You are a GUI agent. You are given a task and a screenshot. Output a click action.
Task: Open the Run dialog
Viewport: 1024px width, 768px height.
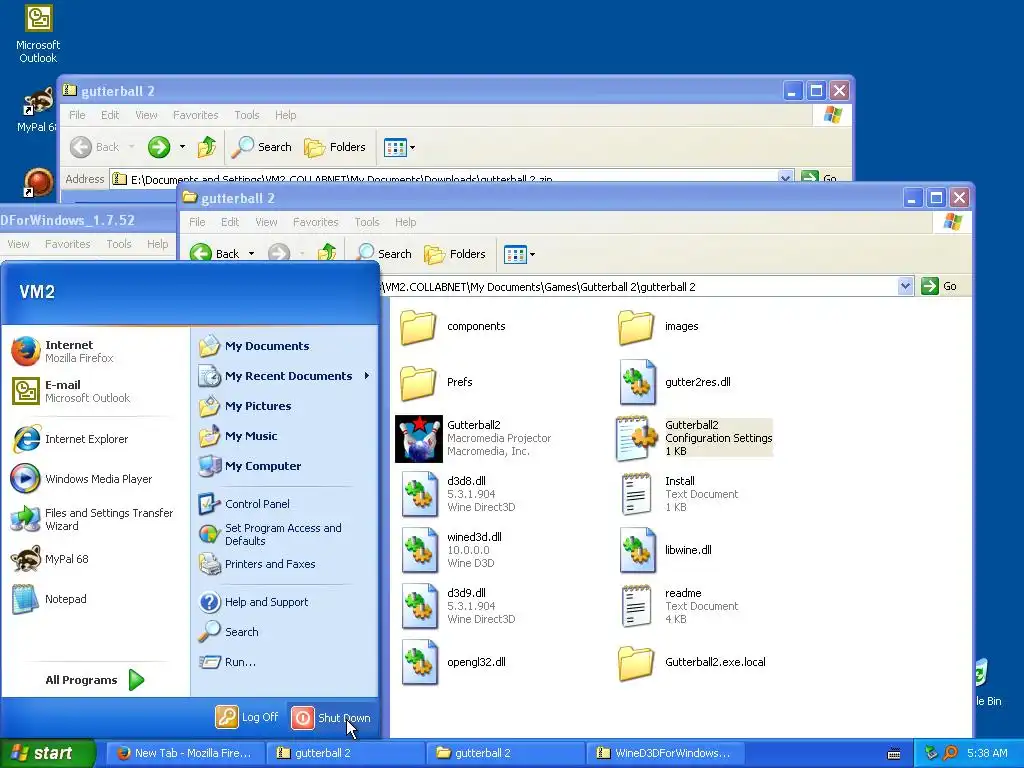[227, 662]
